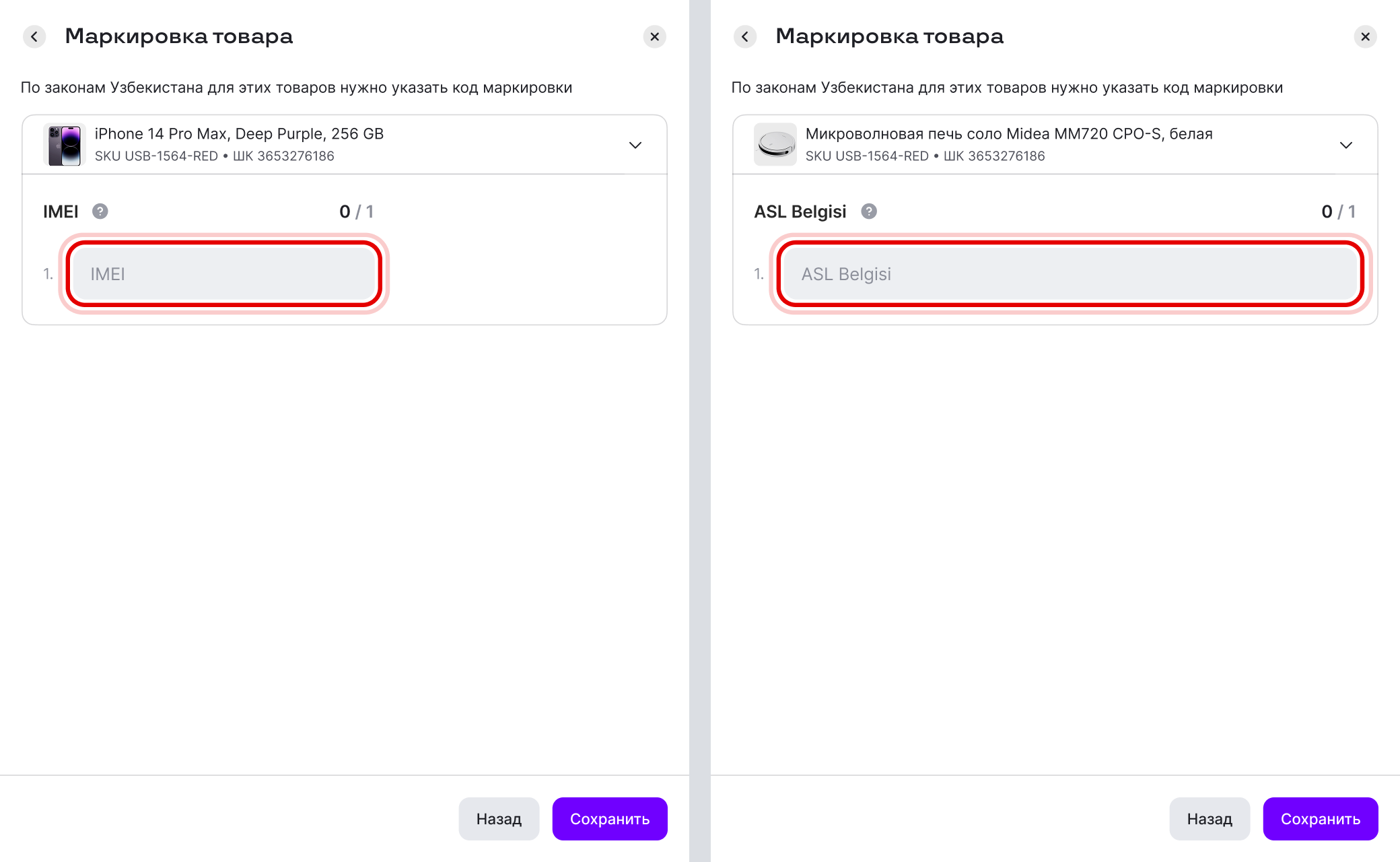Click Назад button in right panel
The height and width of the screenshot is (862, 1400).
click(x=1210, y=819)
